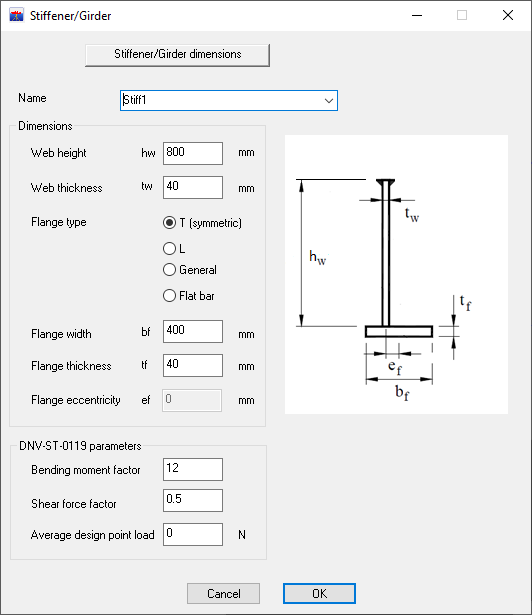Click the Dimensions group label
532x615 pixels.
click(x=45, y=126)
